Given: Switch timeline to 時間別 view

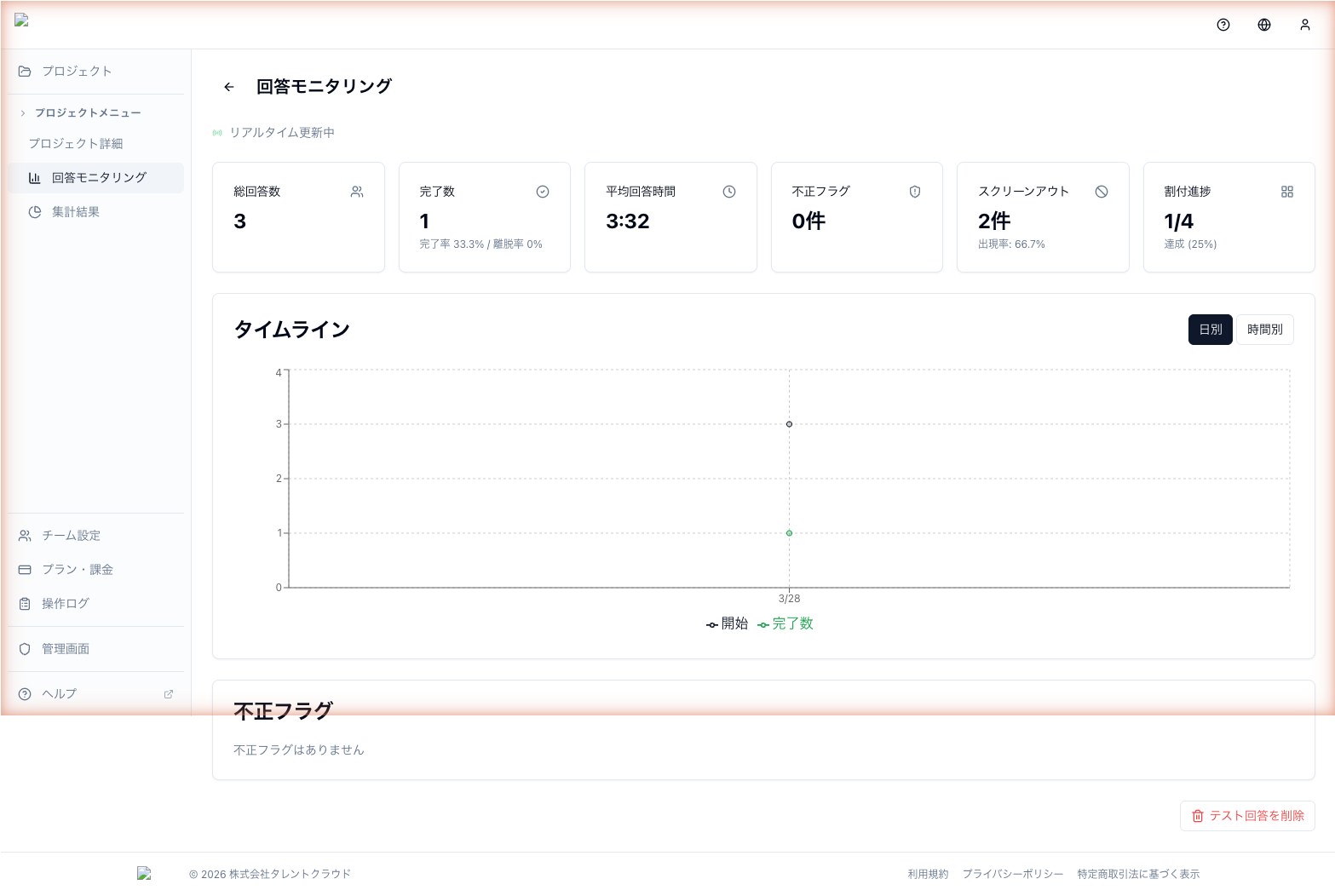Looking at the screenshot, I should [1264, 330].
